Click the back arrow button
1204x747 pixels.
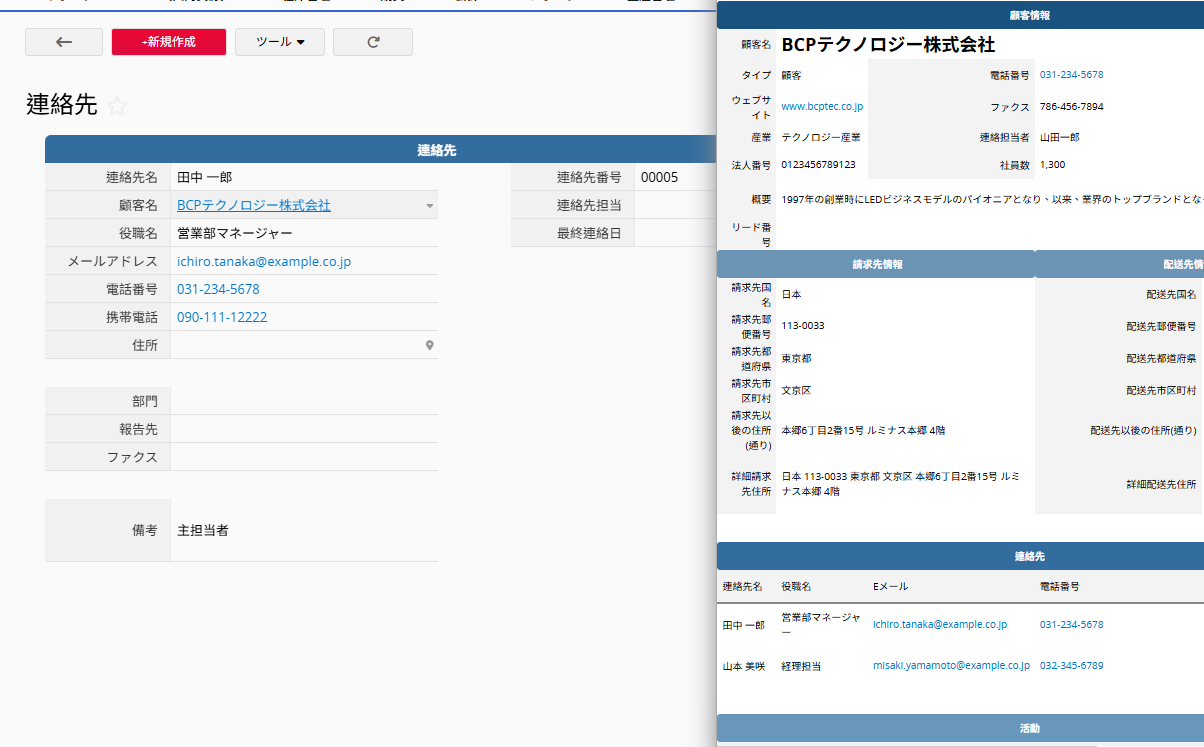point(64,42)
